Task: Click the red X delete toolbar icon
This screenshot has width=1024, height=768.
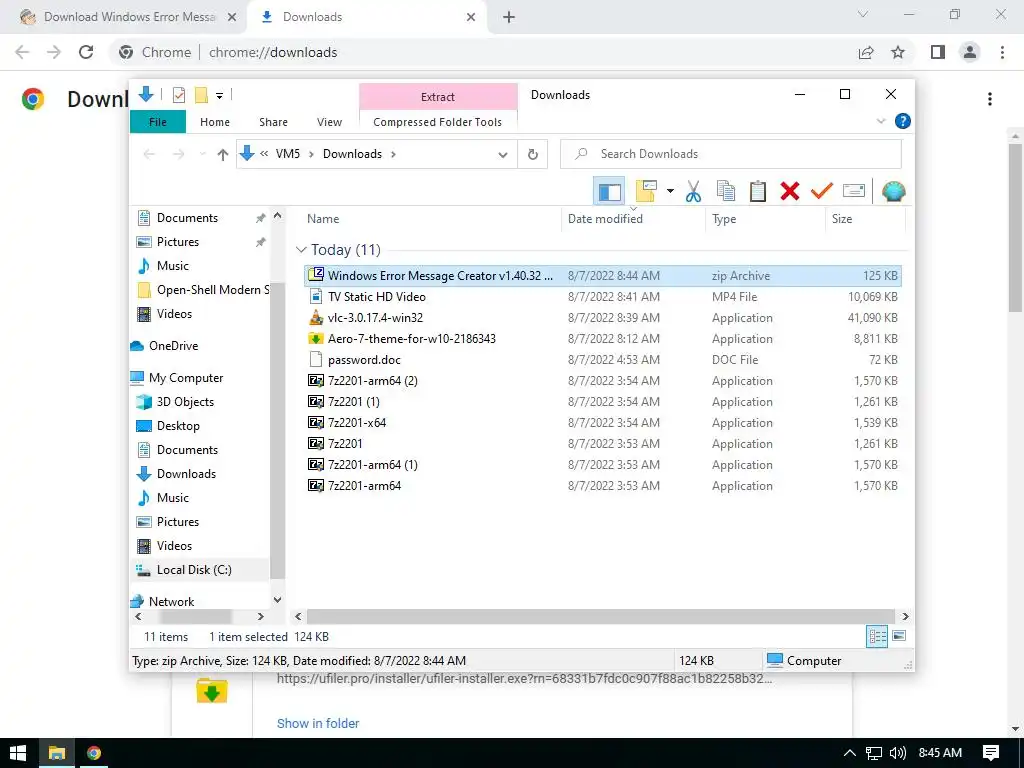Action: click(x=790, y=191)
